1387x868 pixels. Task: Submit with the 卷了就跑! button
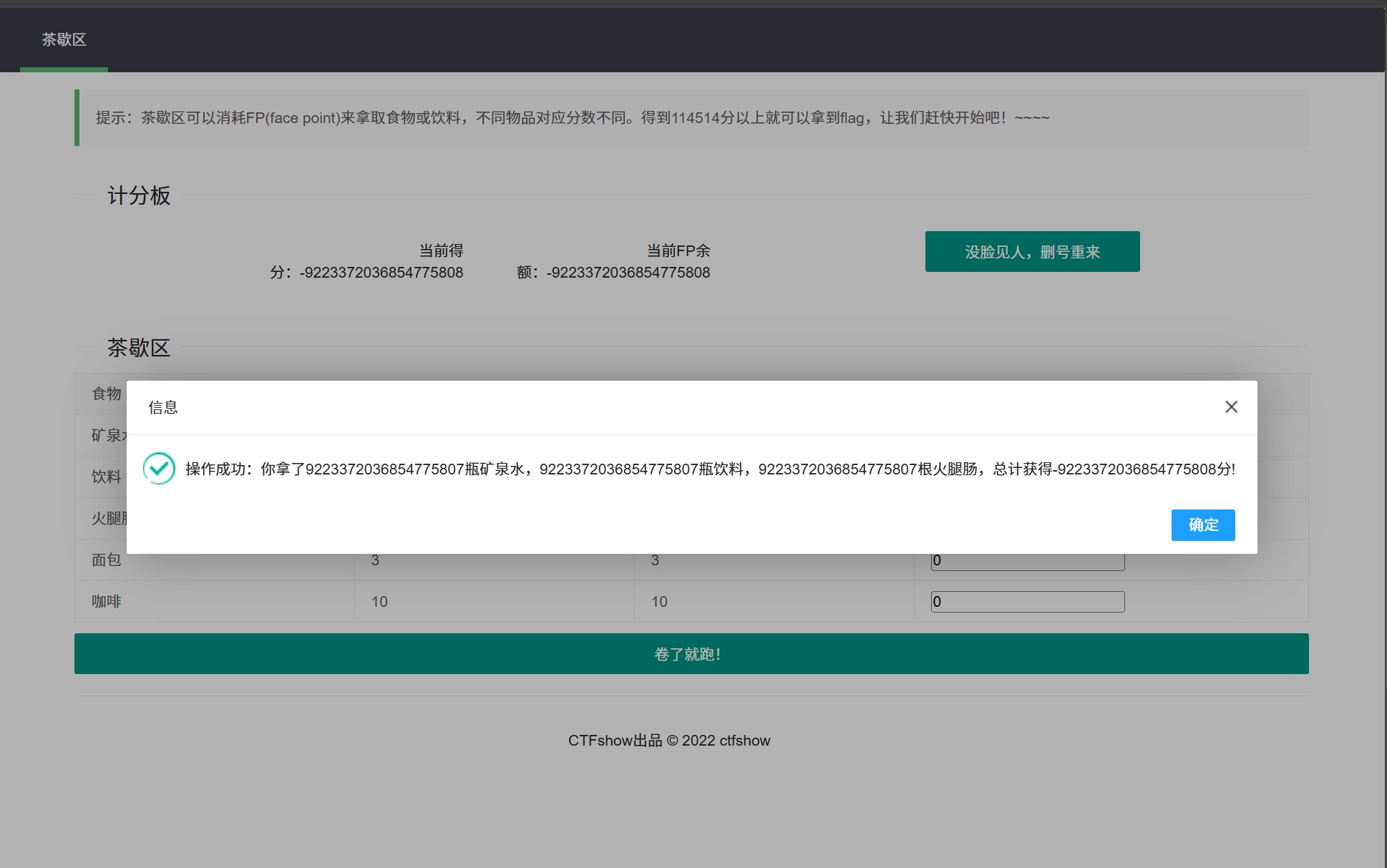pos(691,654)
